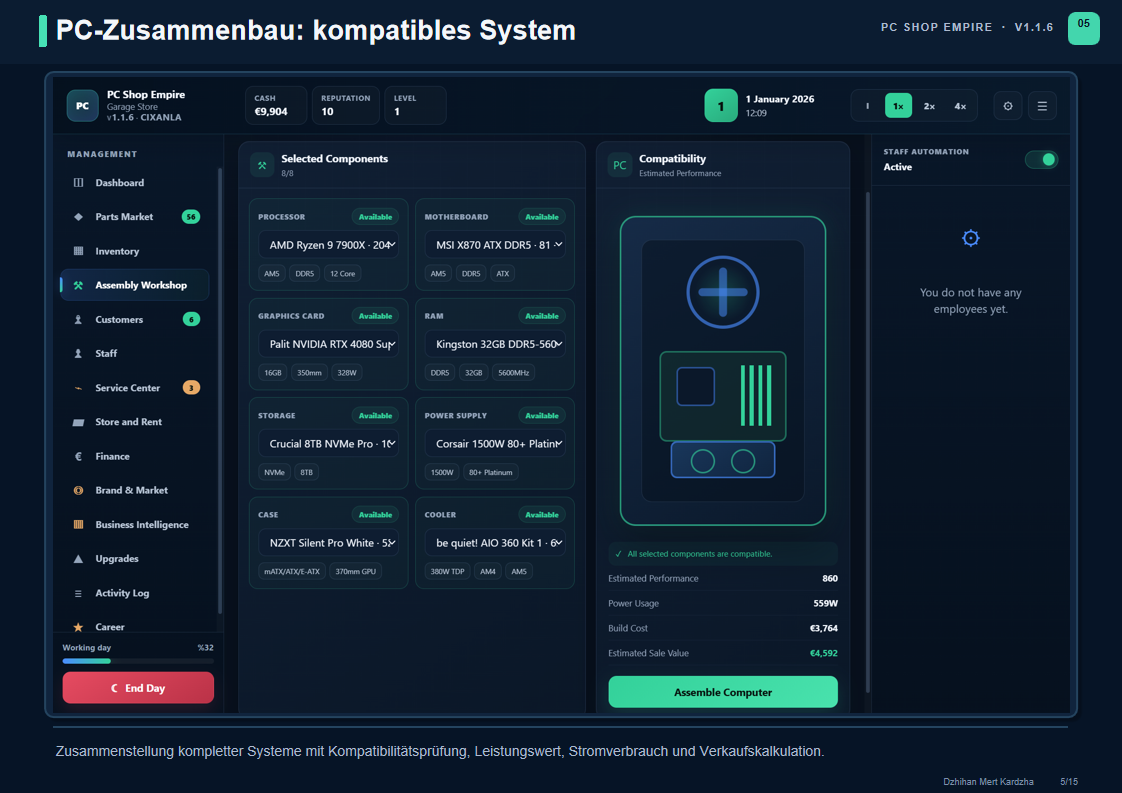Click the 12 Core tag
Image resolution: width=1122 pixels, height=793 pixels.
[343, 273]
